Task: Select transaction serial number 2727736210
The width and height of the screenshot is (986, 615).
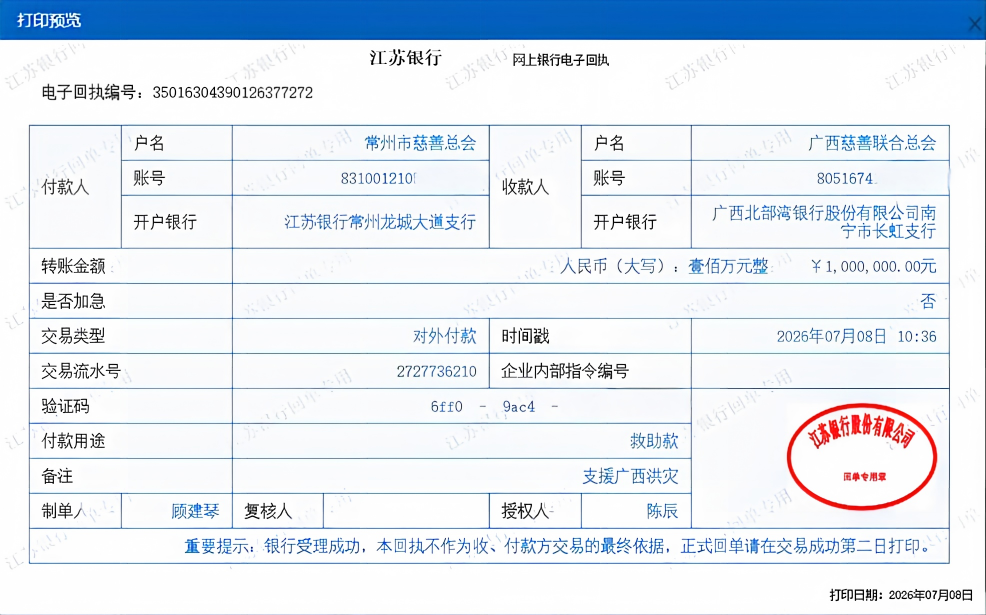Action: pos(436,372)
